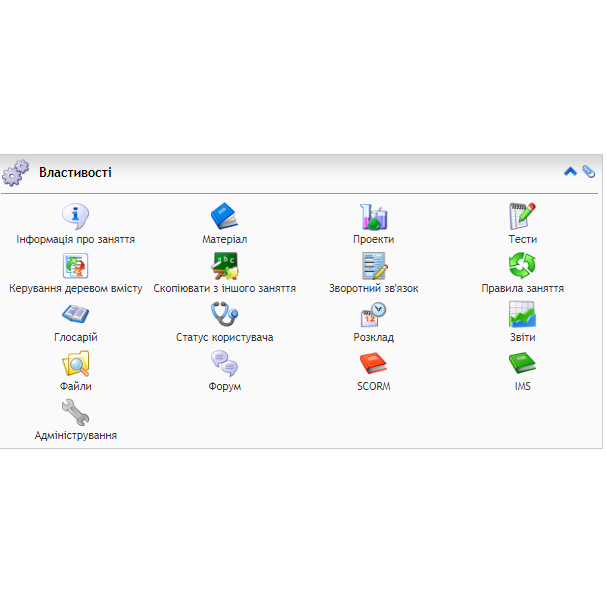This screenshot has height=602, width=606.
Task: Click the Форум speech bubbles icon
Action: coord(225,364)
